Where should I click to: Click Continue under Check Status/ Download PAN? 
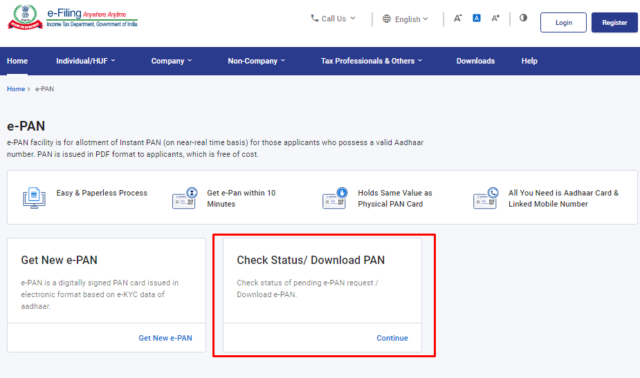[392, 338]
